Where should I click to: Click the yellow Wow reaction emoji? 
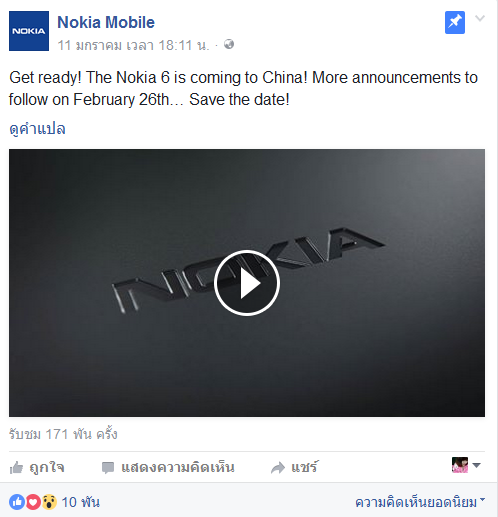tap(49, 502)
